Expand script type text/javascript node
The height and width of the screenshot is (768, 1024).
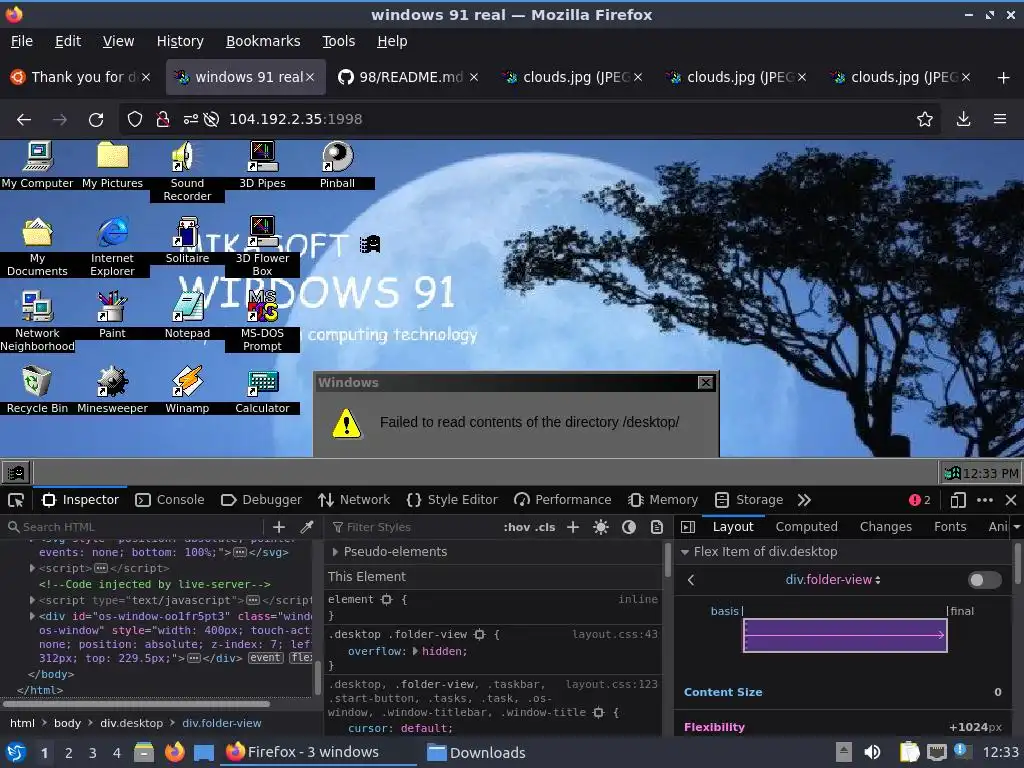pos(32,600)
